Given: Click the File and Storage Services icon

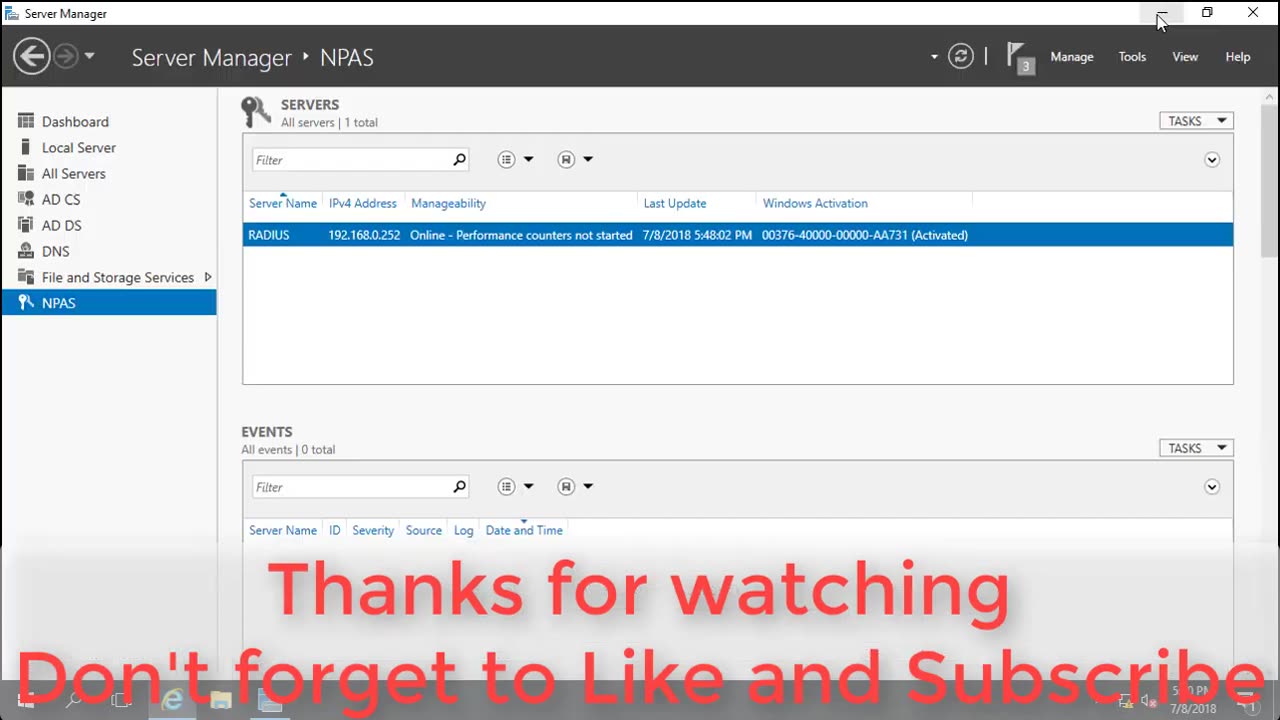Looking at the screenshot, I should click(26, 277).
